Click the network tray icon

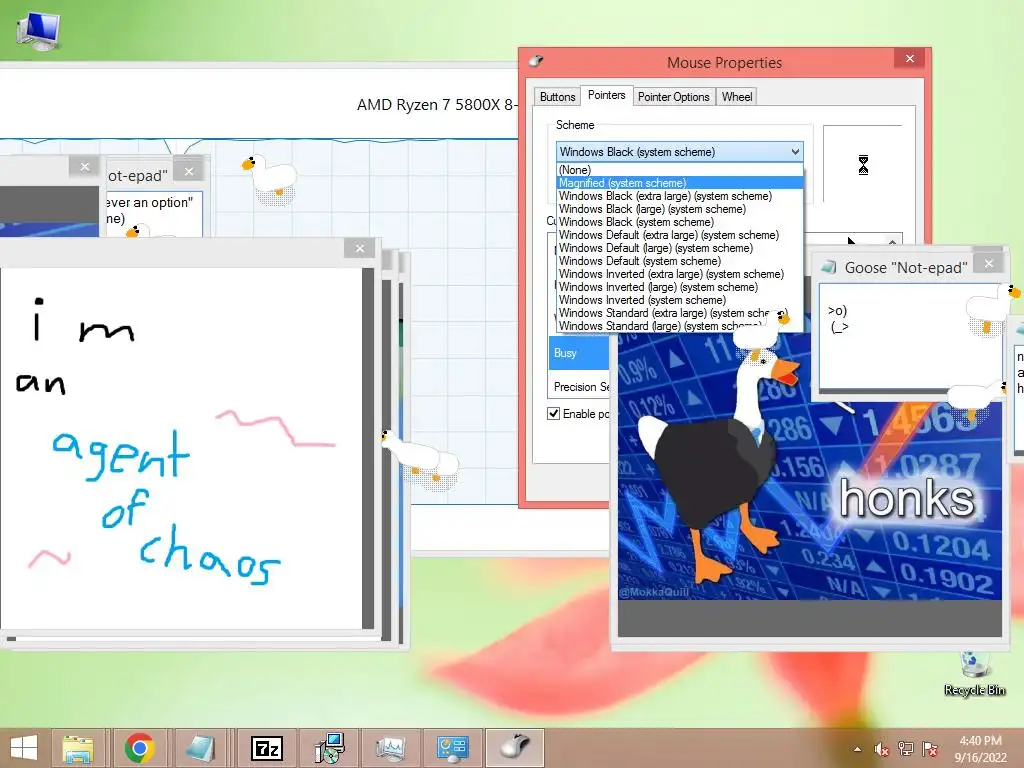906,749
